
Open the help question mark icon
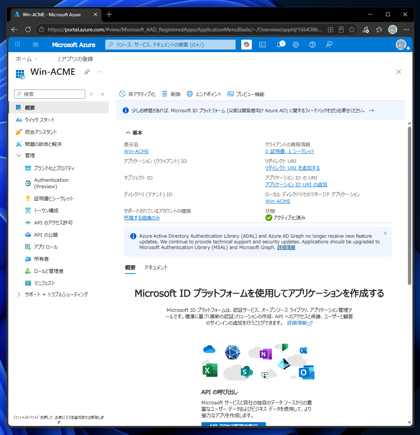coord(312,44)
